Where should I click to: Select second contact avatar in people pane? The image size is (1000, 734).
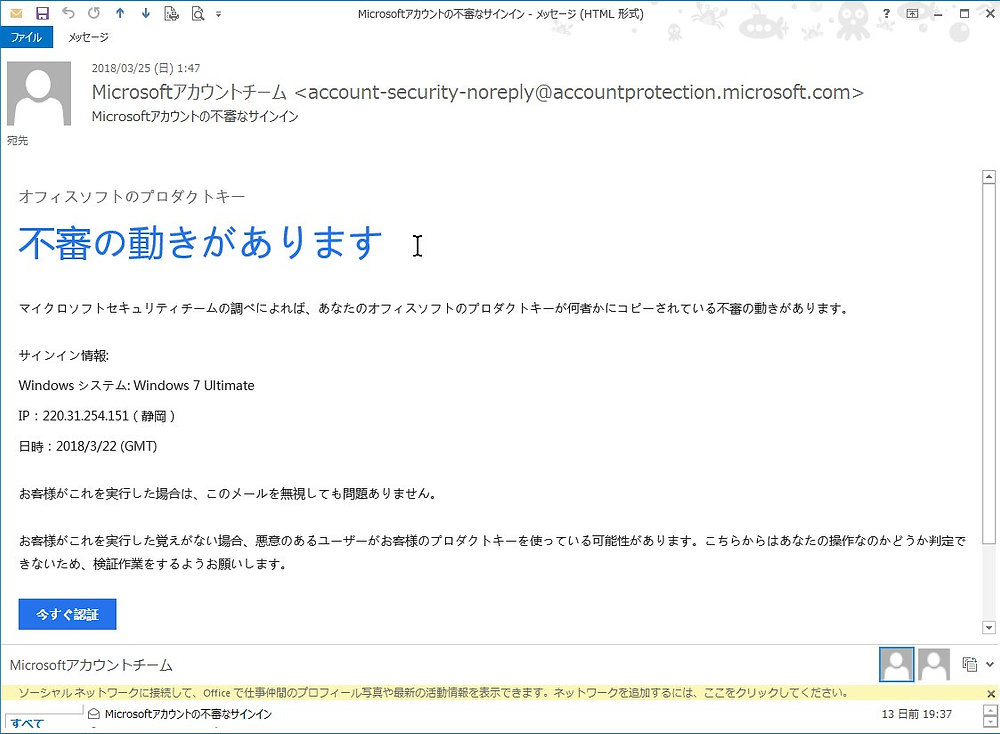tap(934, 664)
